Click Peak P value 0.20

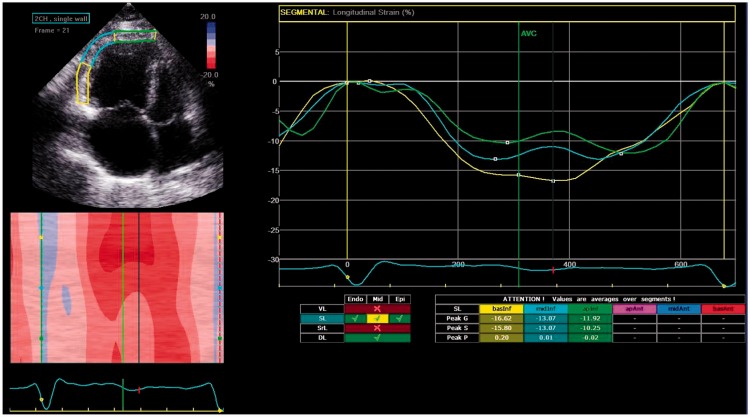tap(501, 338)
